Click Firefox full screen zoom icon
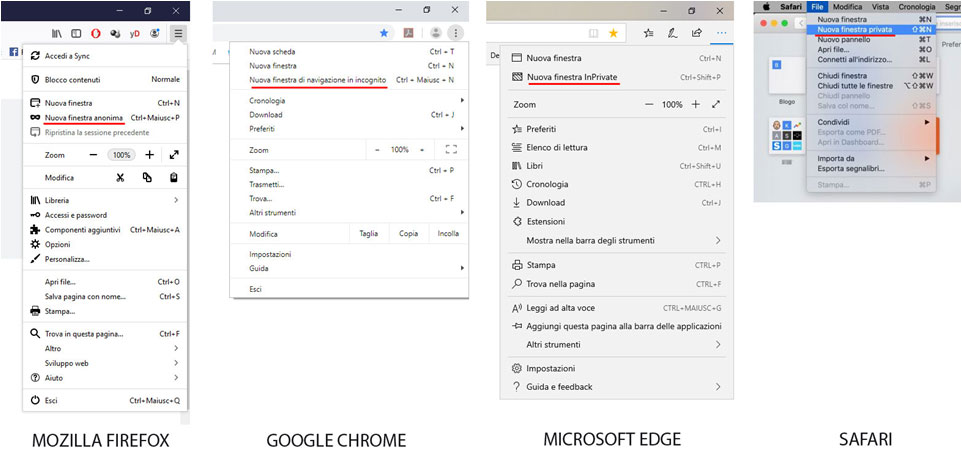The height and width of the screenshot is (455, 962). coord(174,155)
